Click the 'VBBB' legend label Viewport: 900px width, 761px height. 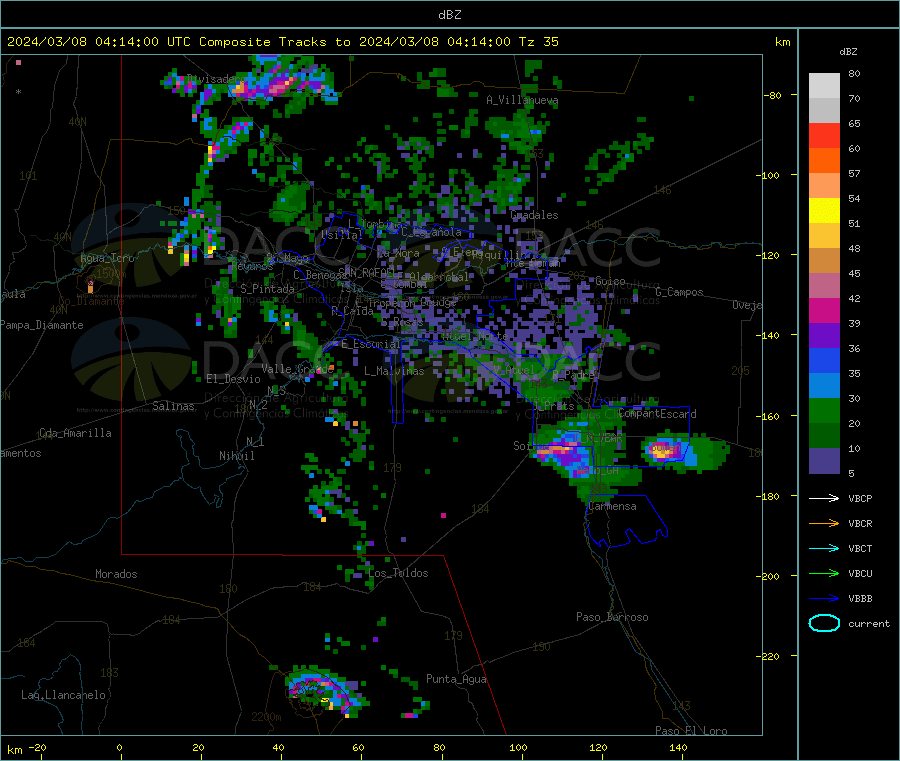(x=860, y=599)
